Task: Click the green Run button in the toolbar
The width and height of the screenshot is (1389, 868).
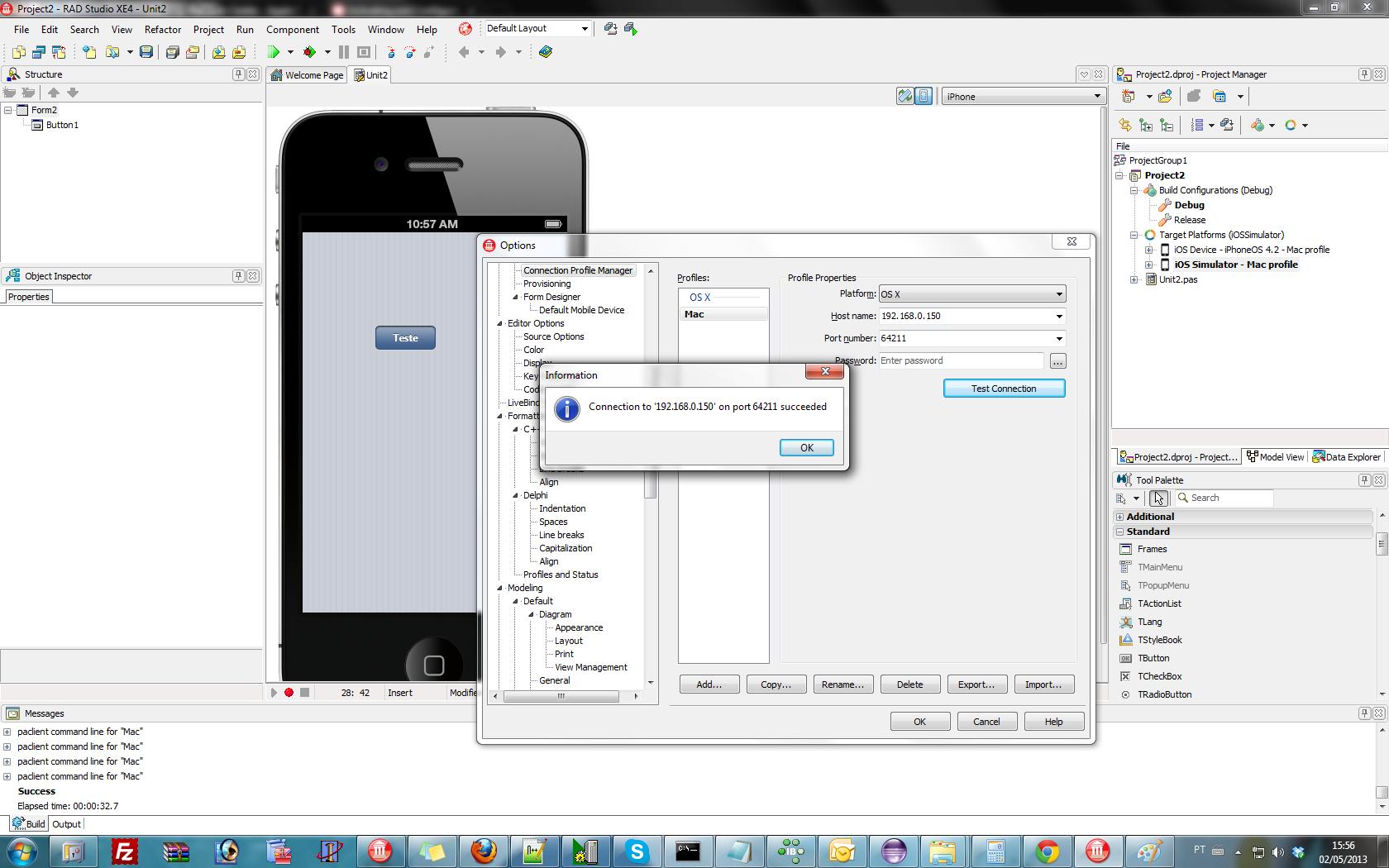Action: 274,52
